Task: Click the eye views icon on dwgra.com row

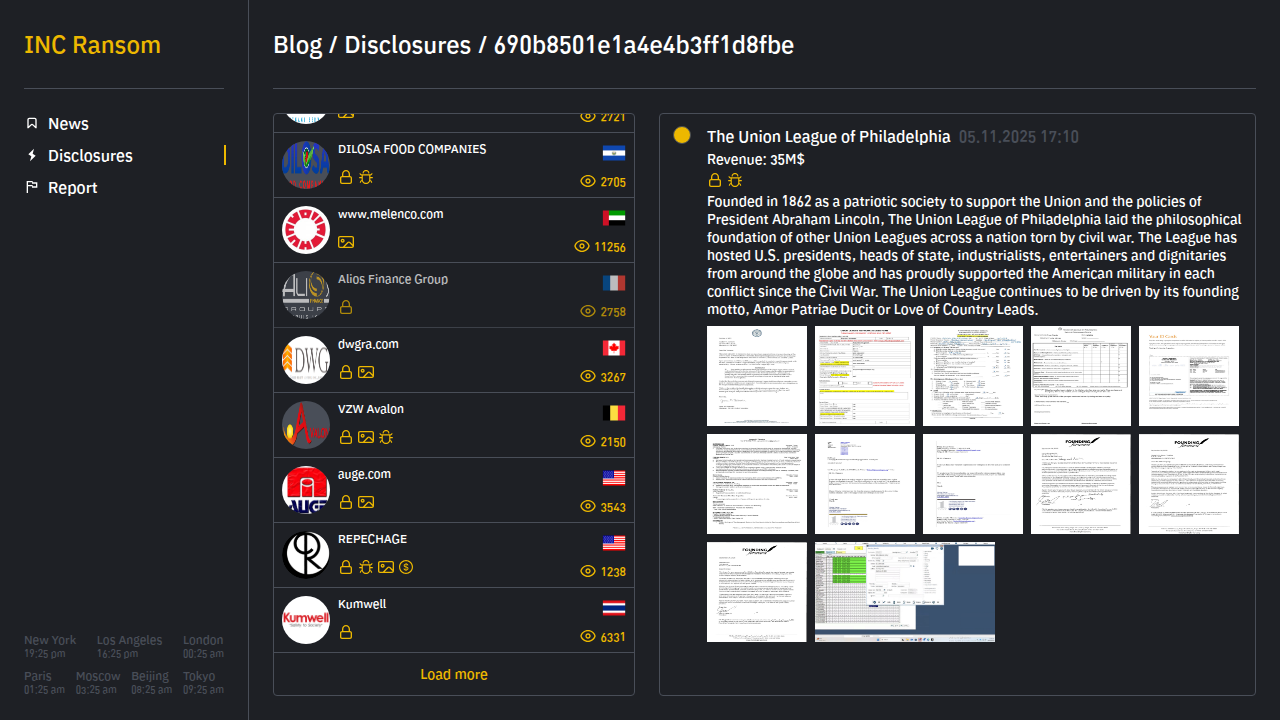Action: click(588, 377)
